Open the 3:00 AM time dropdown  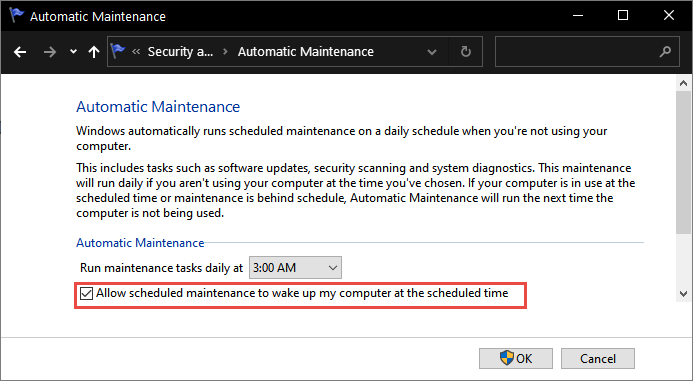295,267
